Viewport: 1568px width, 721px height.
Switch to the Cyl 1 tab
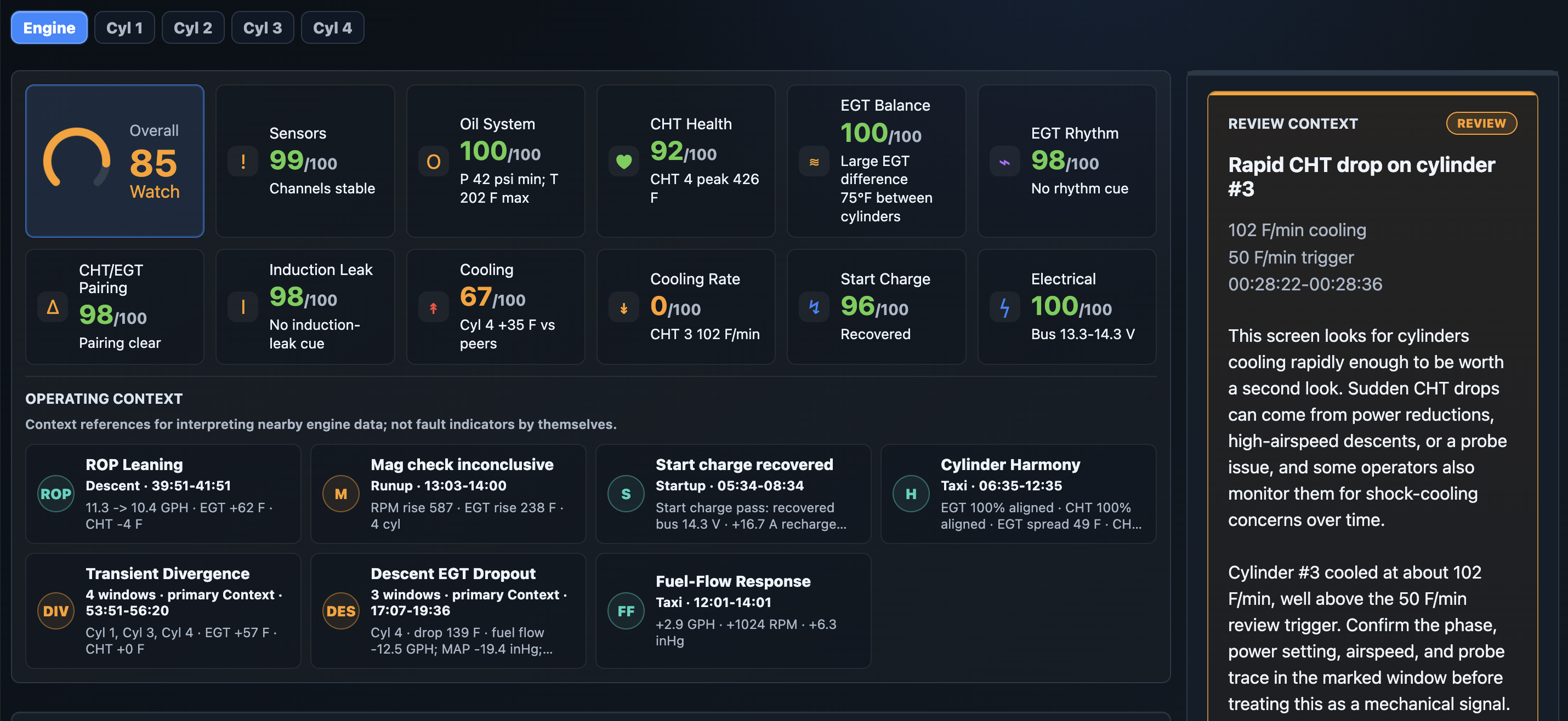[x=124, y=27]
